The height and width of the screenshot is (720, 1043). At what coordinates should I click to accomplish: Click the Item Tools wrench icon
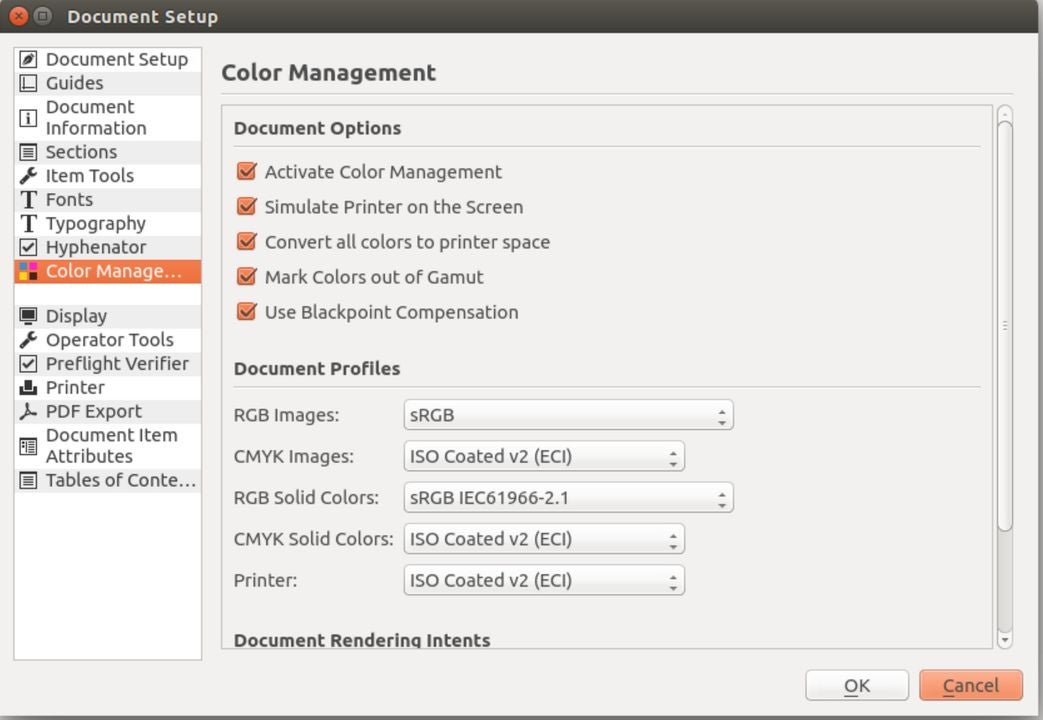coord(29,176)
